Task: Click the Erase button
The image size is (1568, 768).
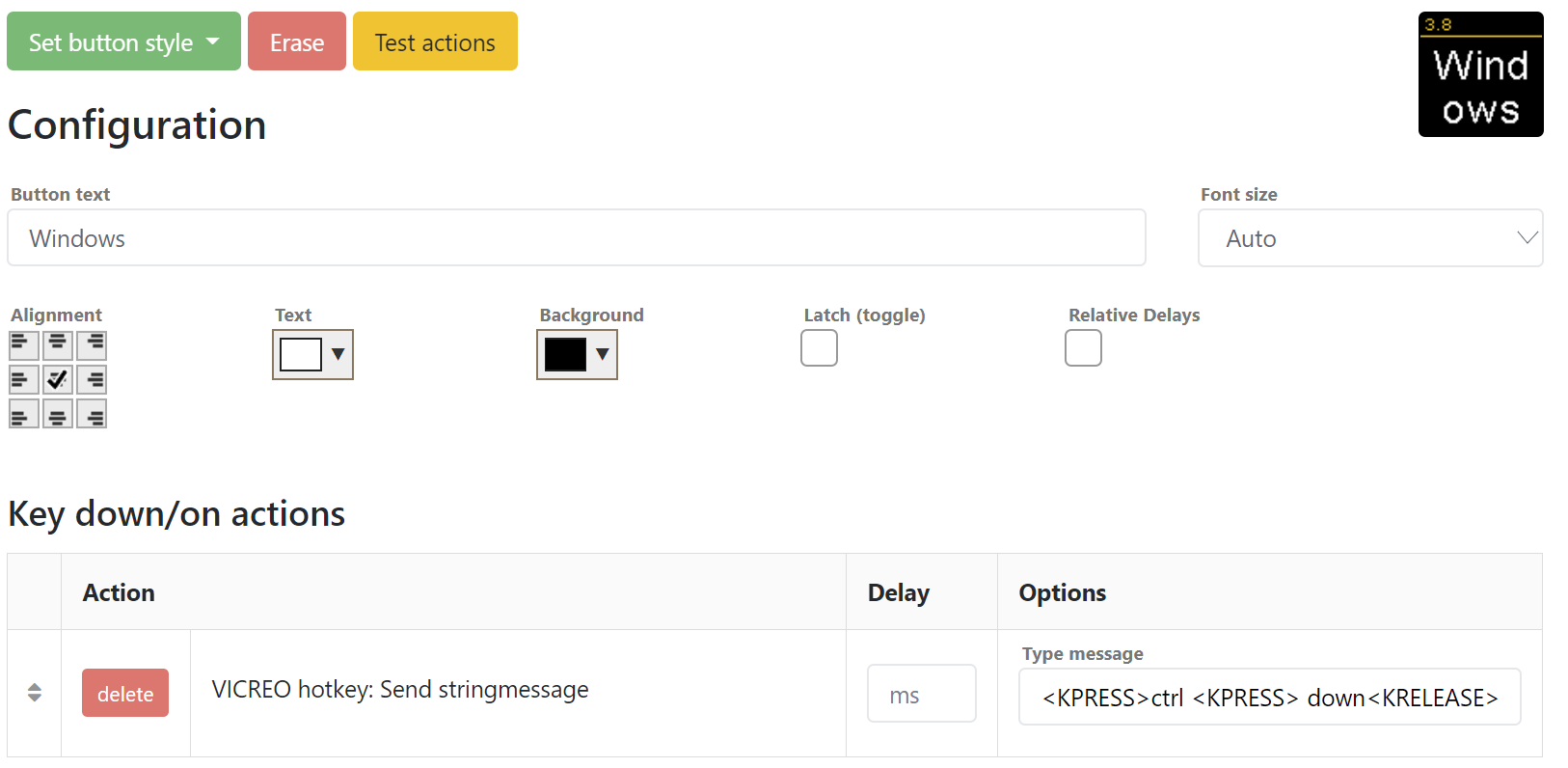Action: pyautogui.click(x=297, y=41)
